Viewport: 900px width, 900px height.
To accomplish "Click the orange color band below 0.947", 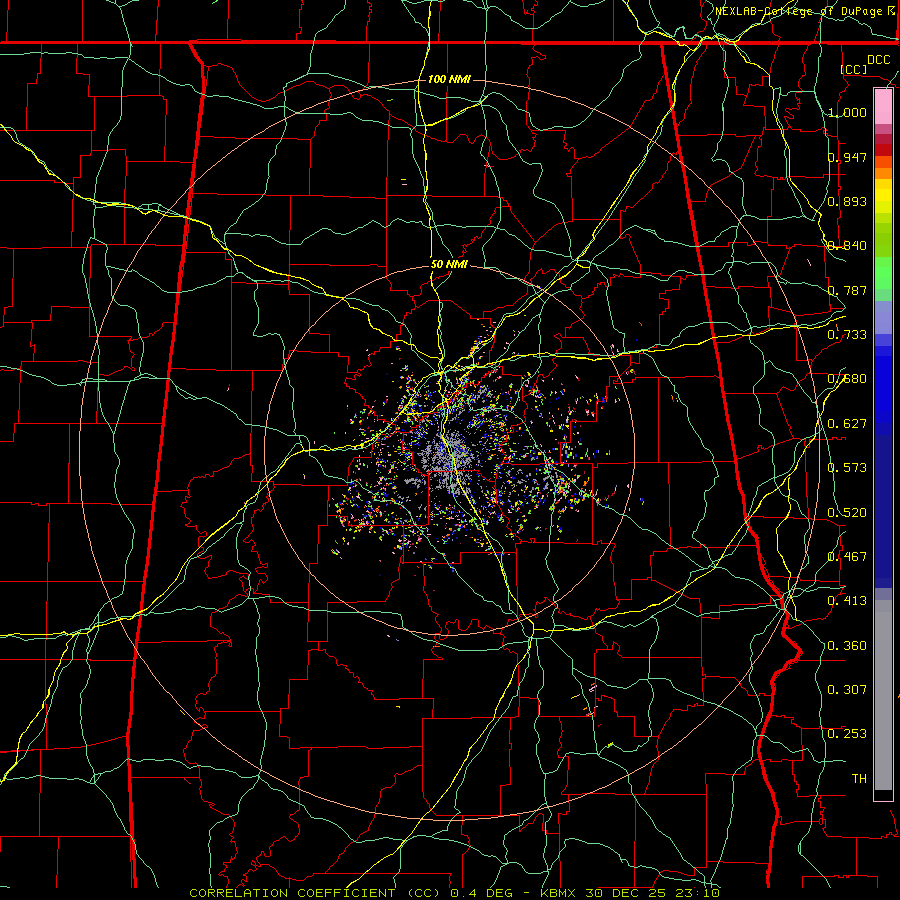I will (x=883, y=173).
